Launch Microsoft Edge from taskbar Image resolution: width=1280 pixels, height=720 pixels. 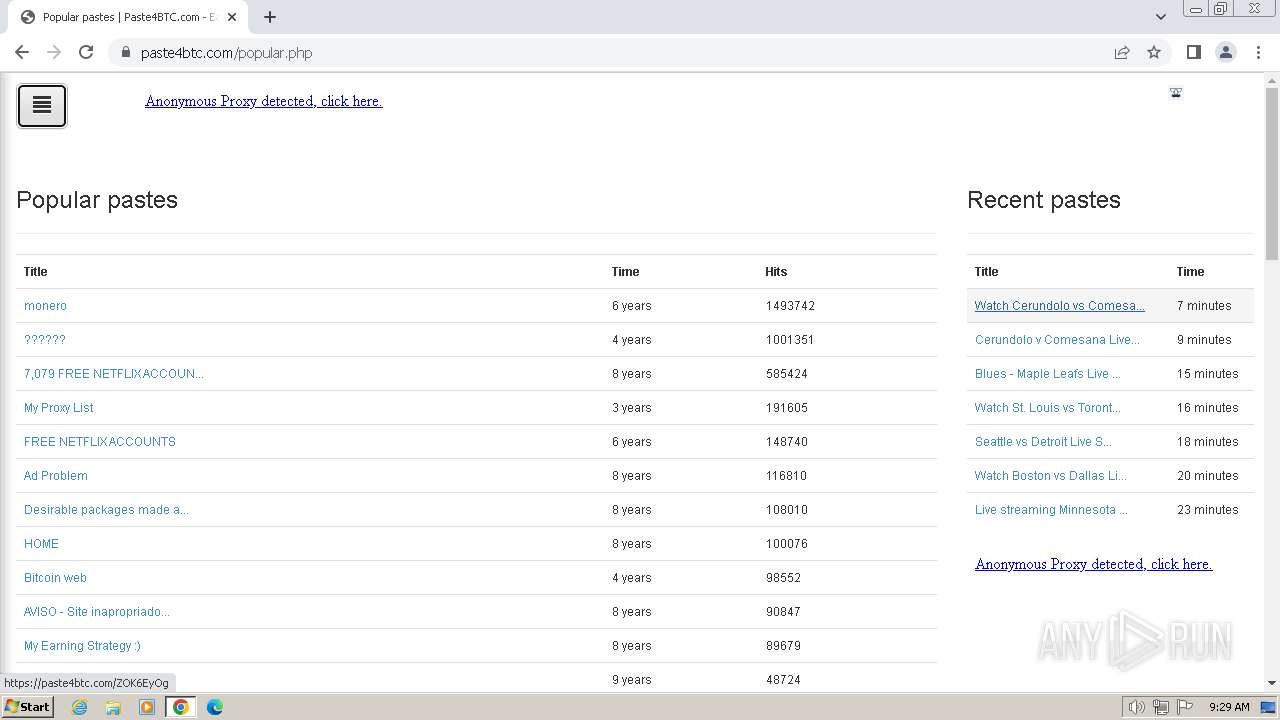coord(215,707)
